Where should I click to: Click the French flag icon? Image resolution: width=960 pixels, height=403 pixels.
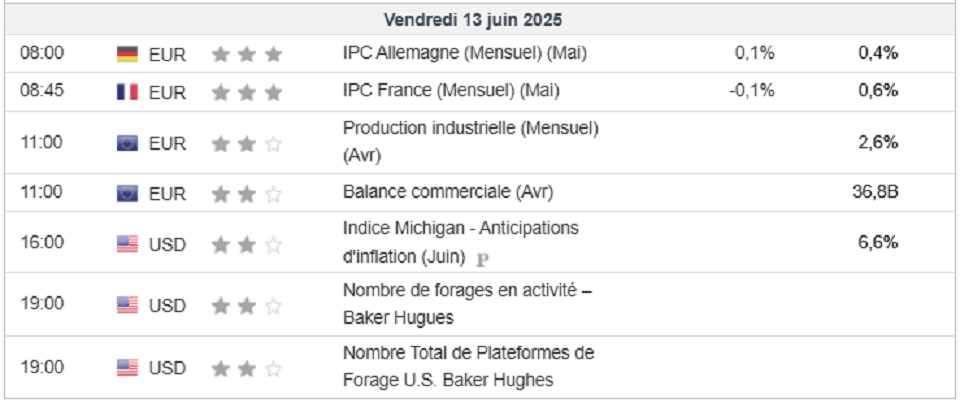127,92
